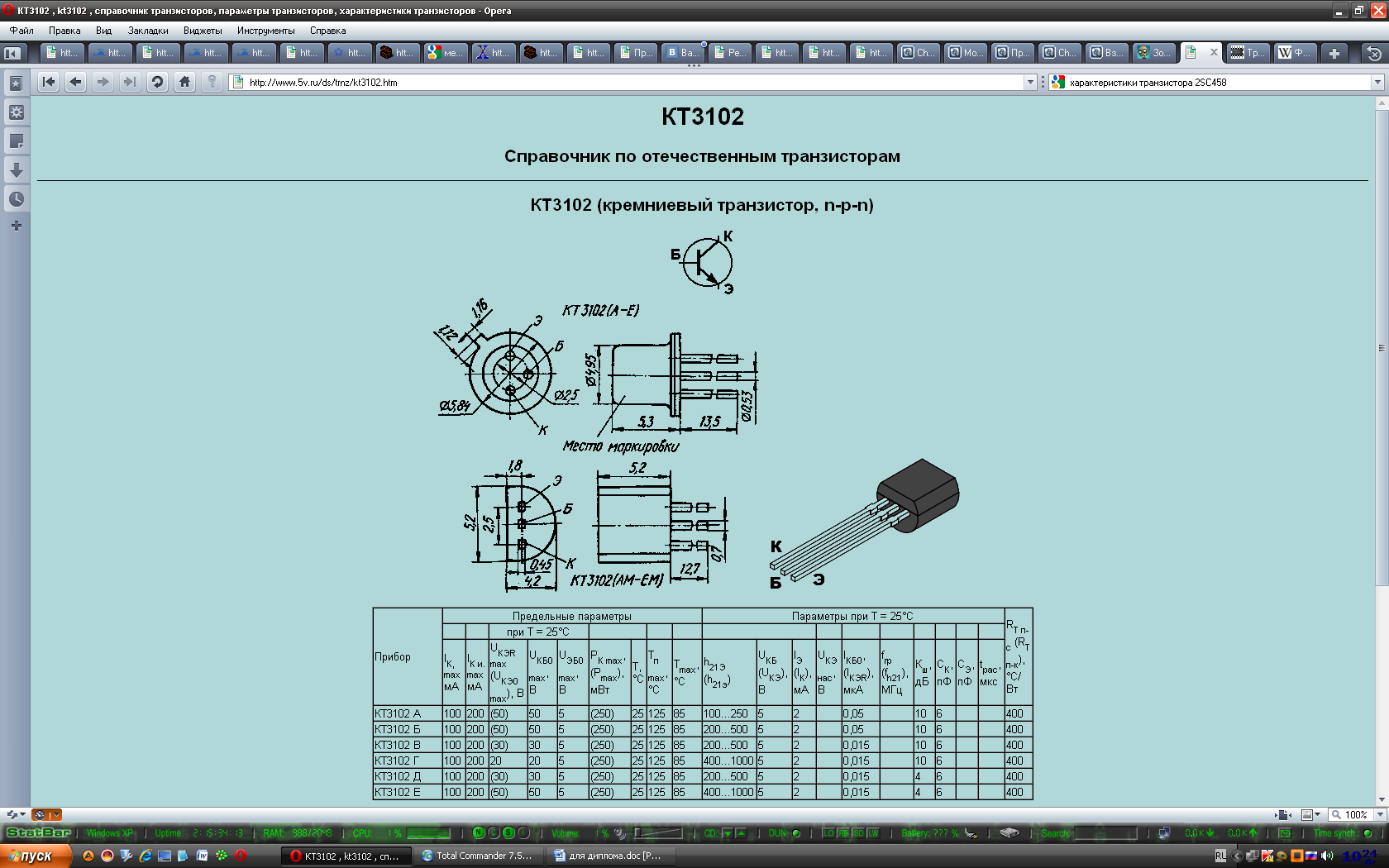Reload the current page
The height and width of the screenshot is (868, 1389).
[x=157, y=82]
